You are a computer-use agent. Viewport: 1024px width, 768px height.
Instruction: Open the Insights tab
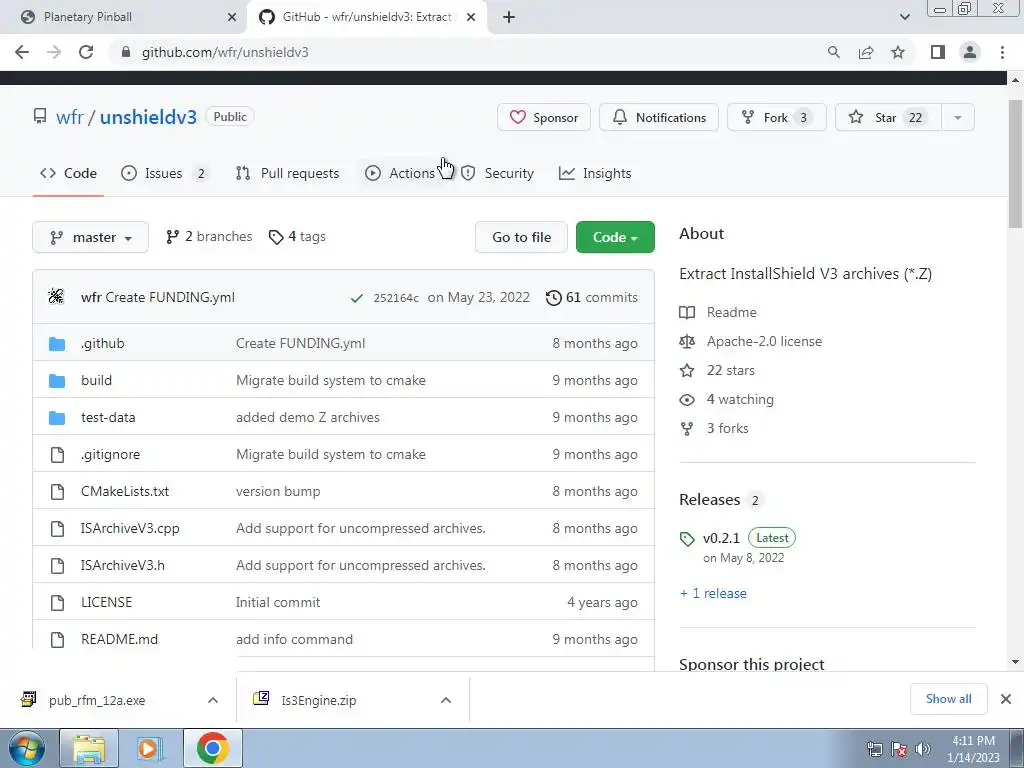595,173
